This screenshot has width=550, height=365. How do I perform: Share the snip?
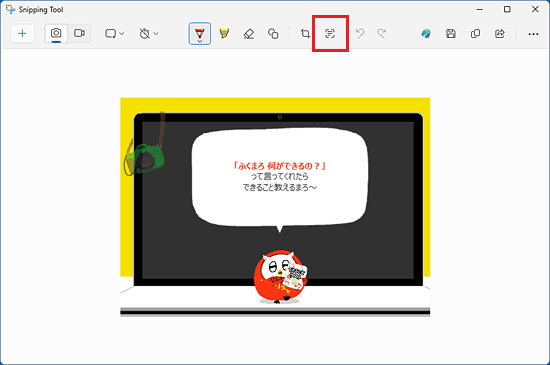[x=500, y=34]
